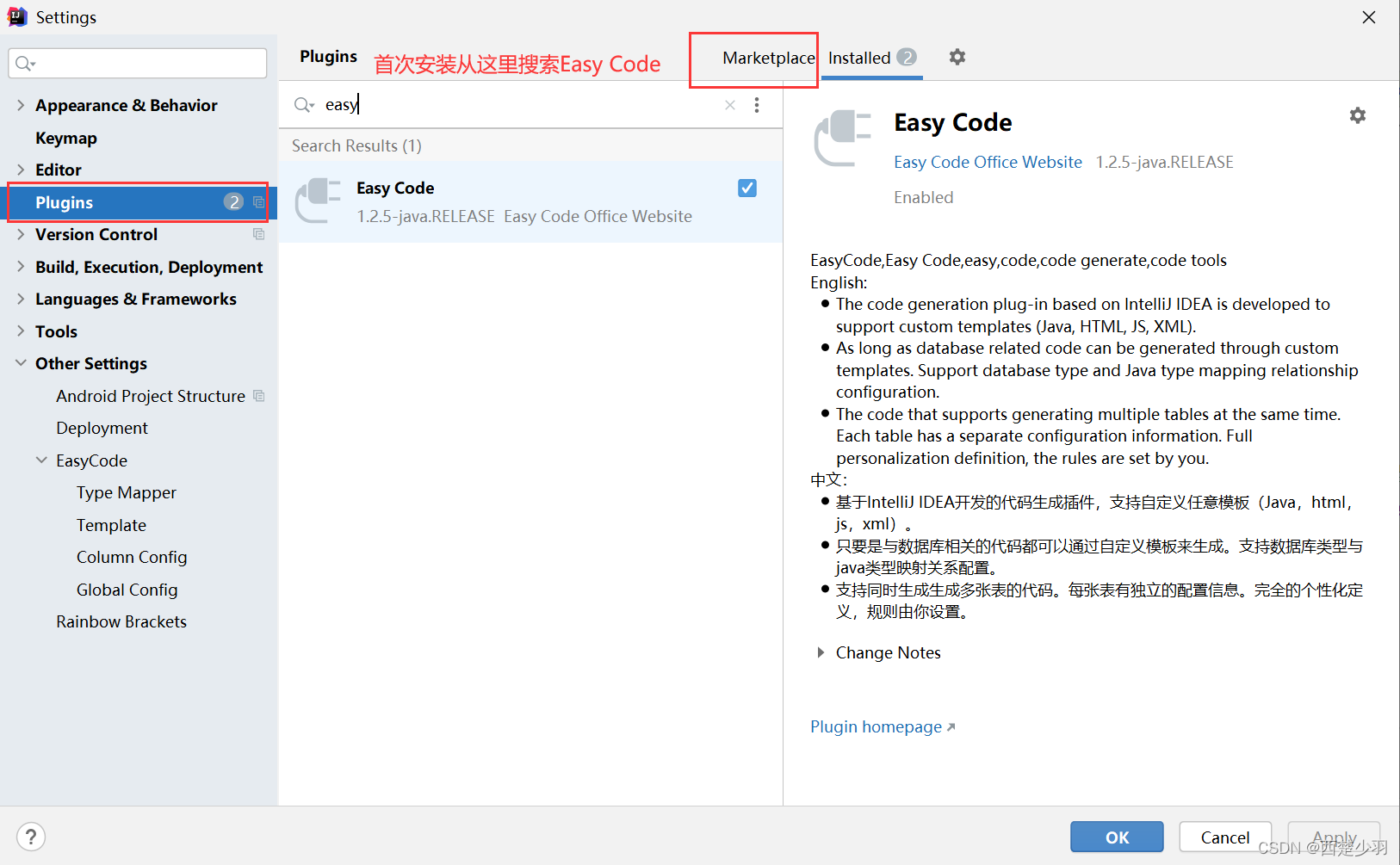The height and width of the screenshot is (865, 1400).
Task: Close the Settings window
Action: pos(1369,17)
